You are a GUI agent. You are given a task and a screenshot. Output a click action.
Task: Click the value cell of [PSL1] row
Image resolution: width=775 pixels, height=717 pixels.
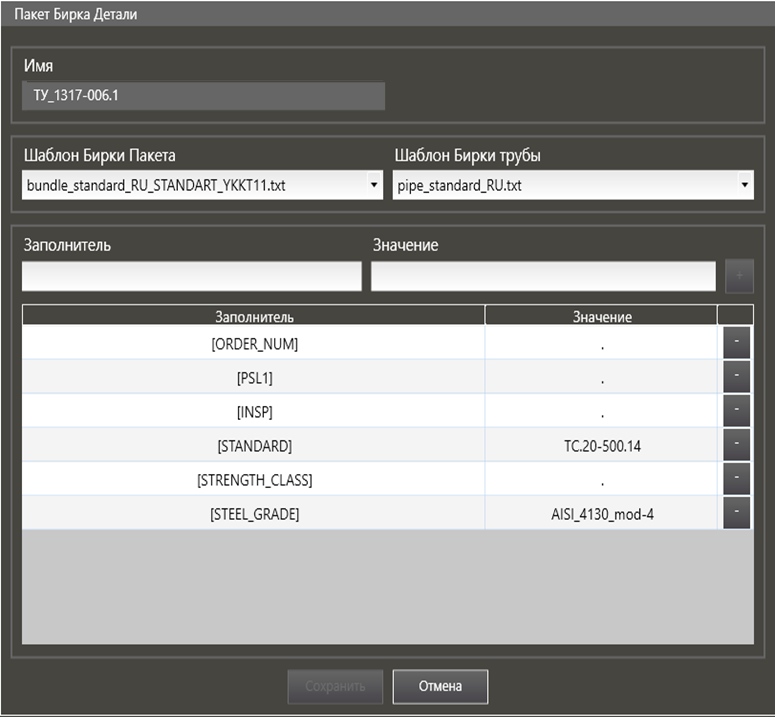click(602, 377)
